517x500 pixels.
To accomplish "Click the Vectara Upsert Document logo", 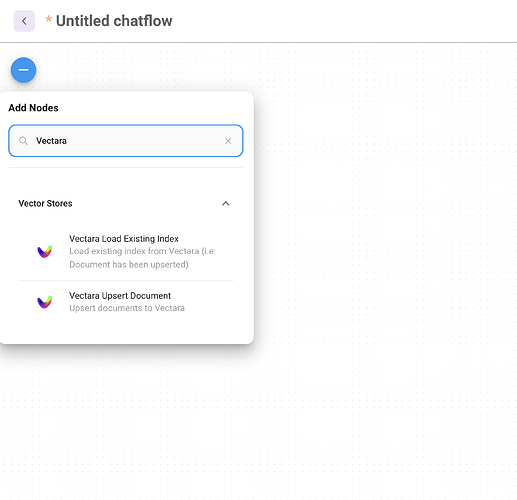I will [x=45, y=302].
